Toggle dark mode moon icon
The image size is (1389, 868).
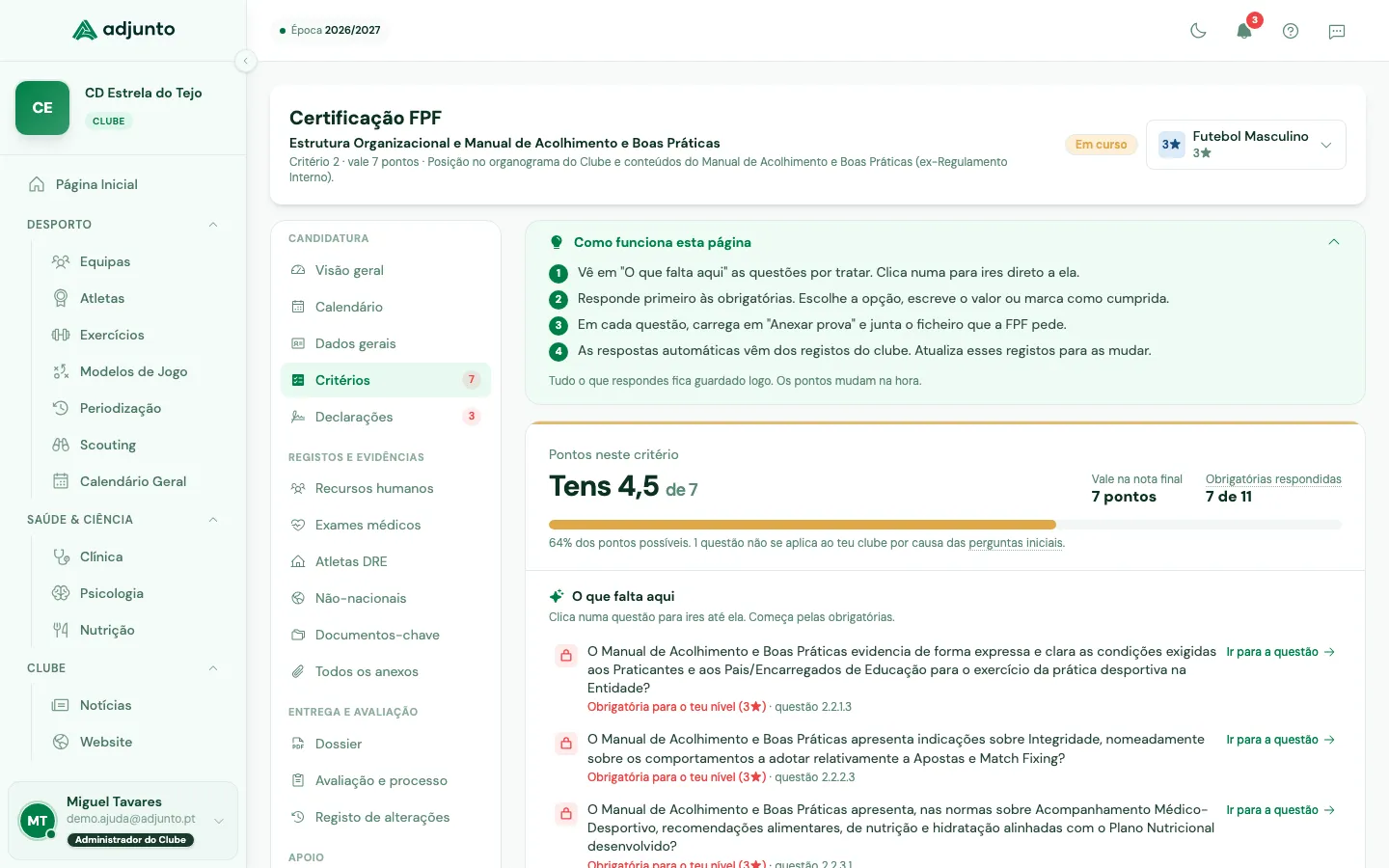pos(1198,31)
